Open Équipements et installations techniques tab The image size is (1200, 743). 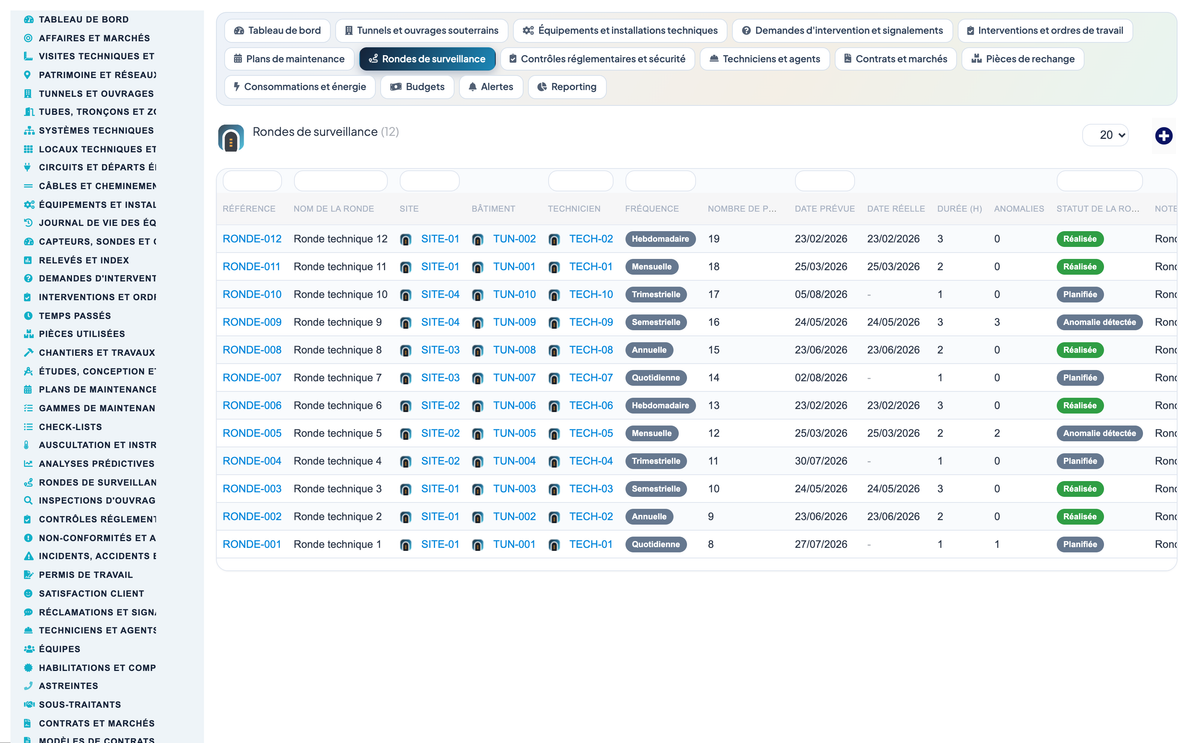620,30
